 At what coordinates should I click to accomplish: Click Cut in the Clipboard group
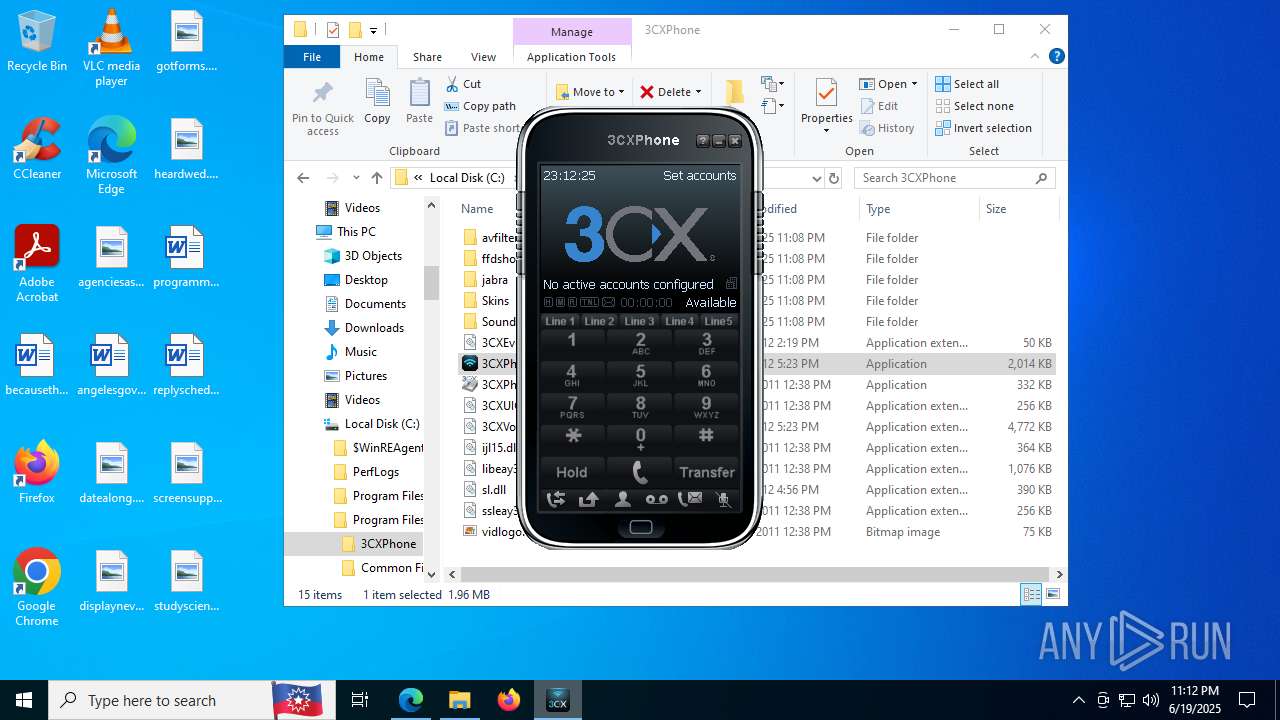tap(463, 84)
